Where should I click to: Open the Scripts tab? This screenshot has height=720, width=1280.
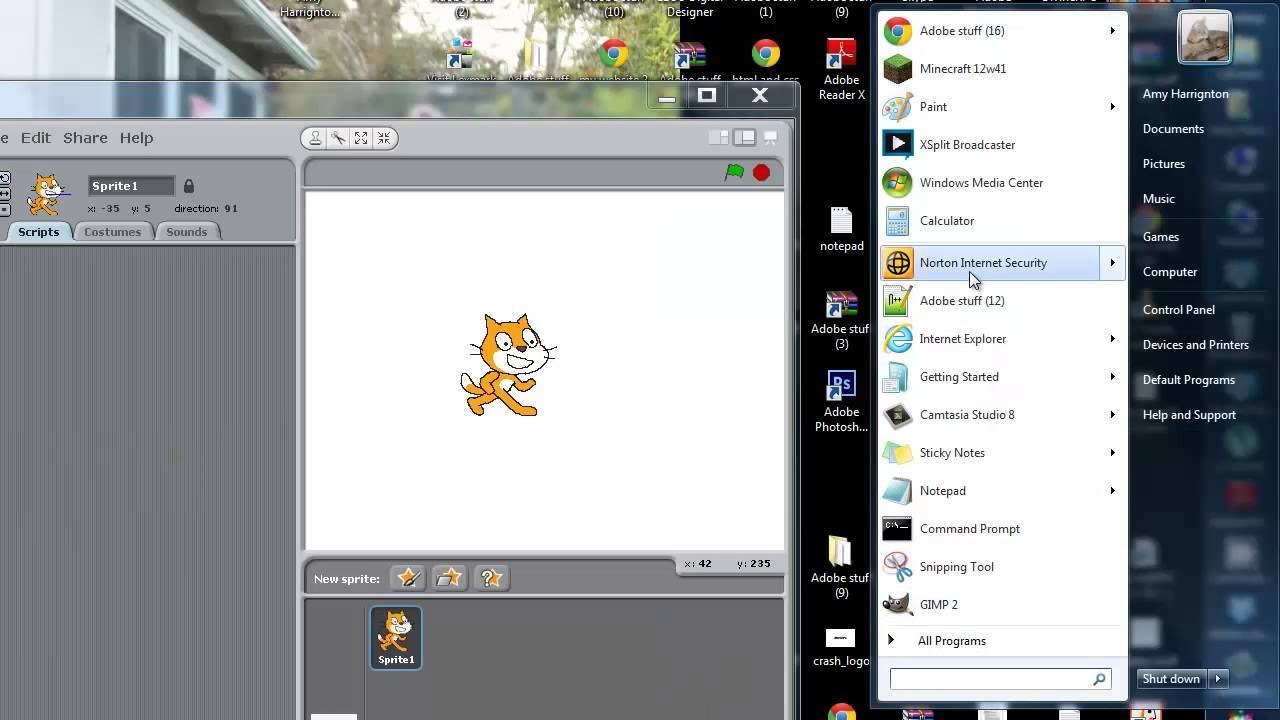[38, 232]
